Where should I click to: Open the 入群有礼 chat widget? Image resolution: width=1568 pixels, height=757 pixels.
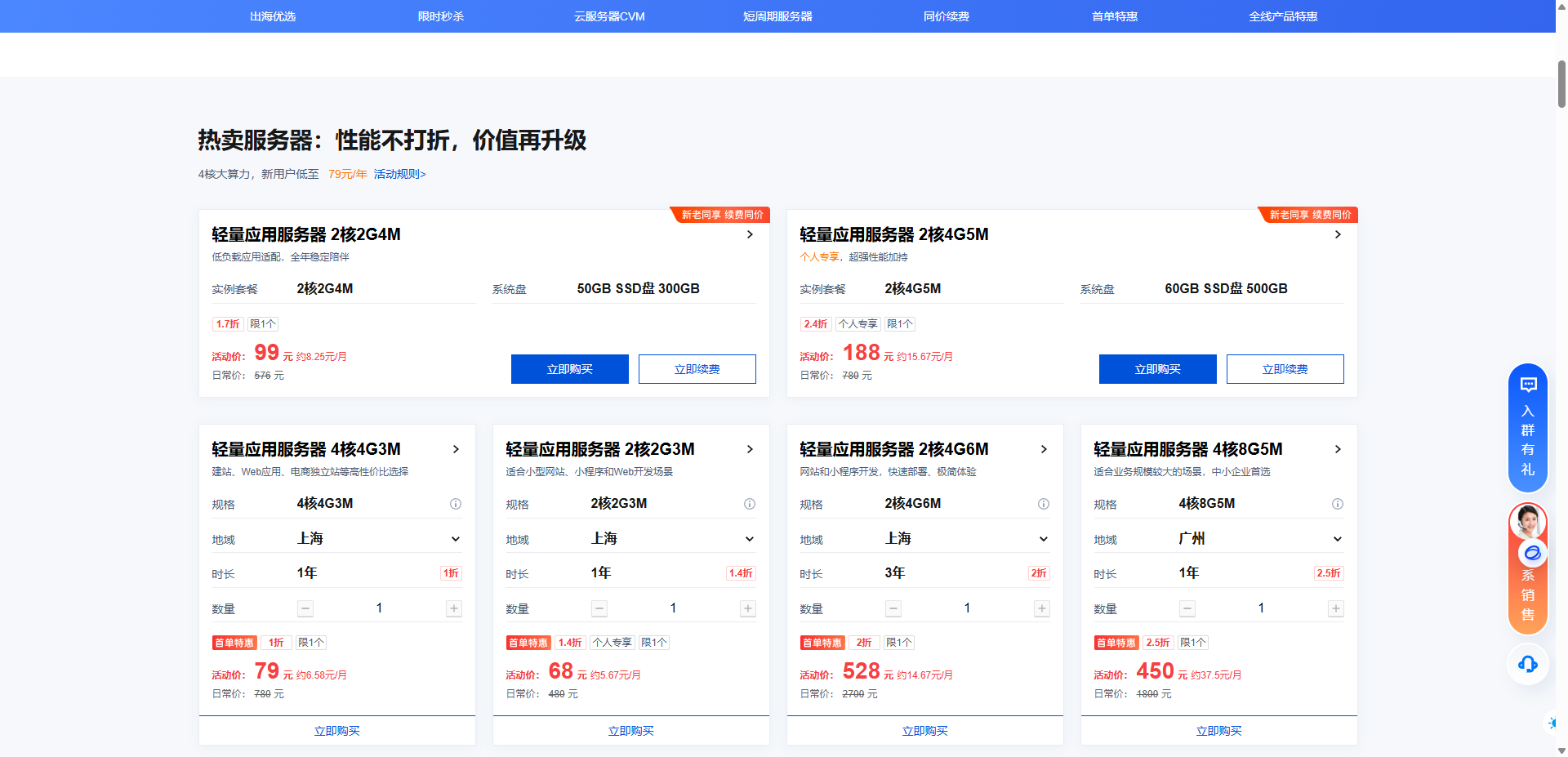[1527, 427]
